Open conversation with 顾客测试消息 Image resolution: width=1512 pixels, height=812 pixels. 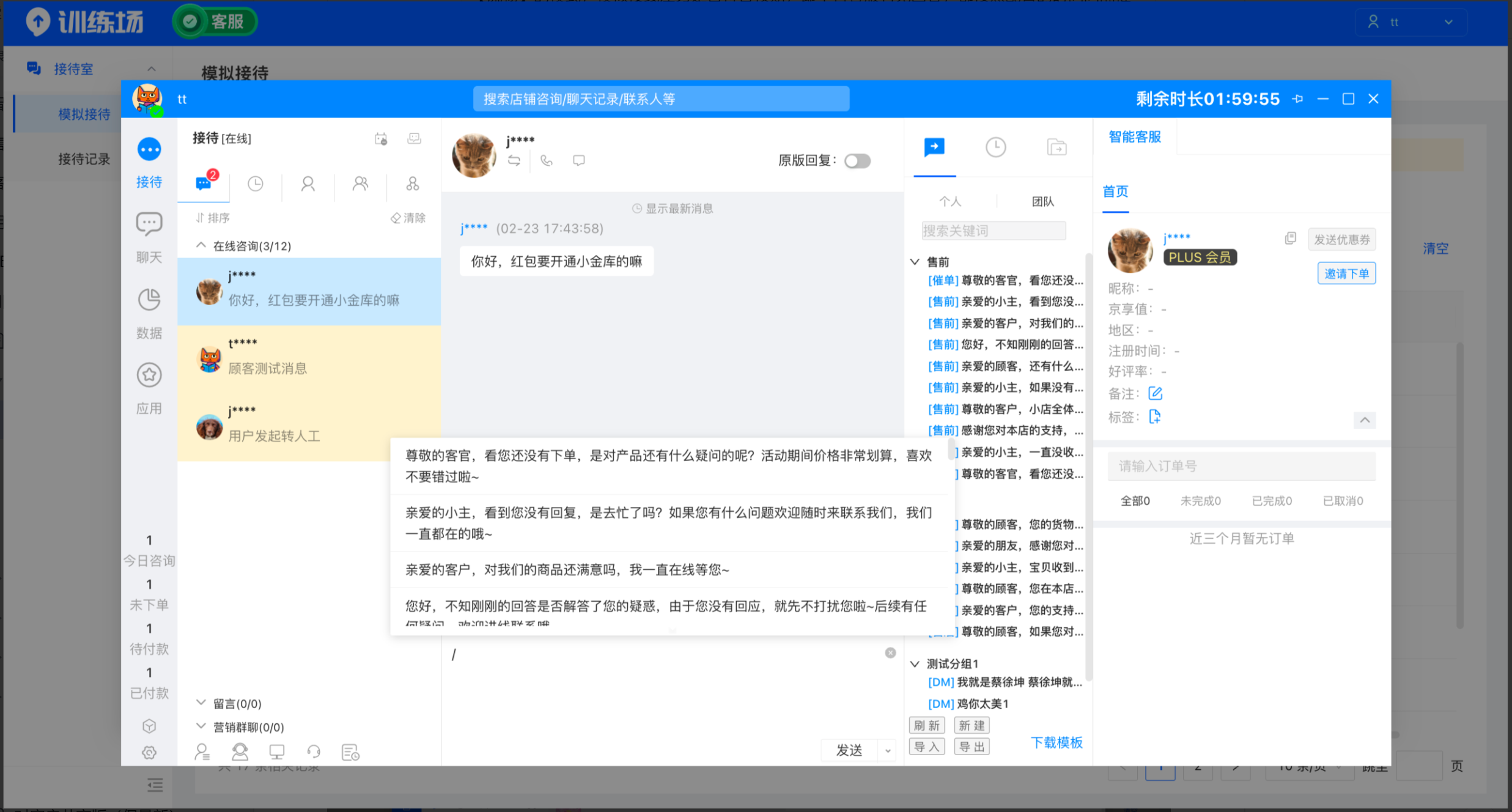point(309,359)
